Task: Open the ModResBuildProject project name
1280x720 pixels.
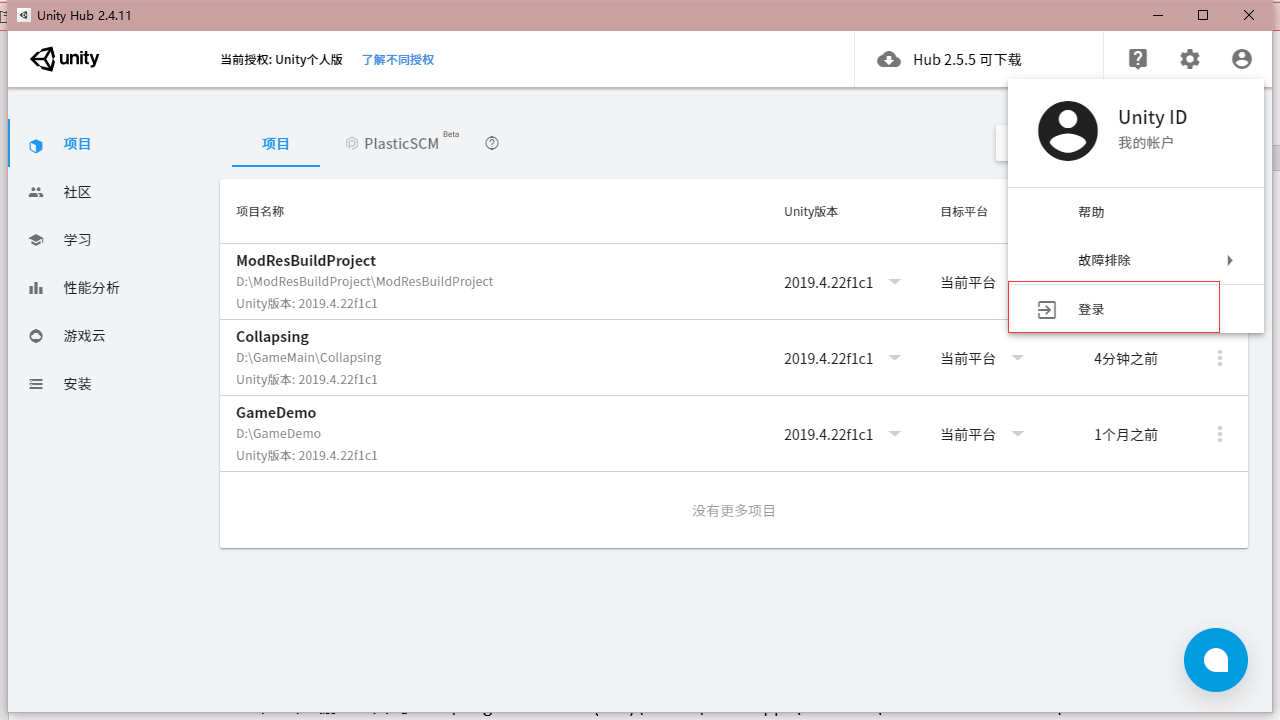Action: 306,261
